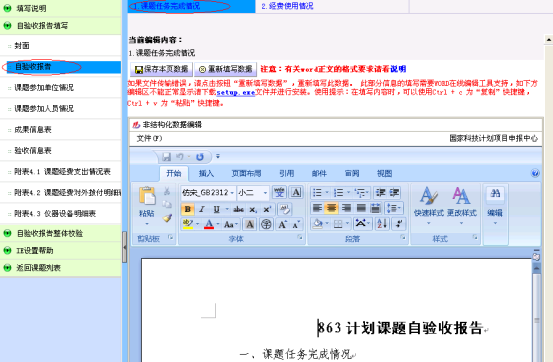Open the Quick Styles 快速样式 gallery
Image resolution: width=553 pixels, height=362 pixels.
428,205
